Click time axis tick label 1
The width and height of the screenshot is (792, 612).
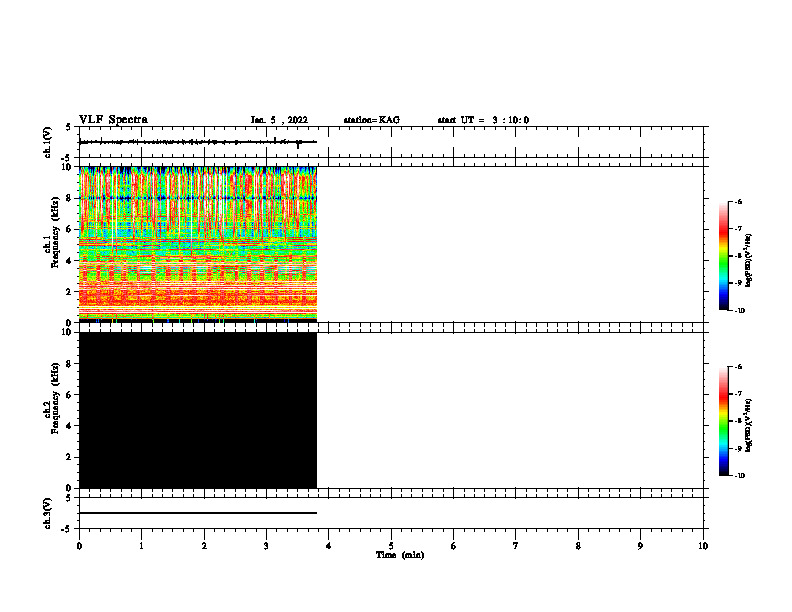pyautogui.click(x=141, y=546)
